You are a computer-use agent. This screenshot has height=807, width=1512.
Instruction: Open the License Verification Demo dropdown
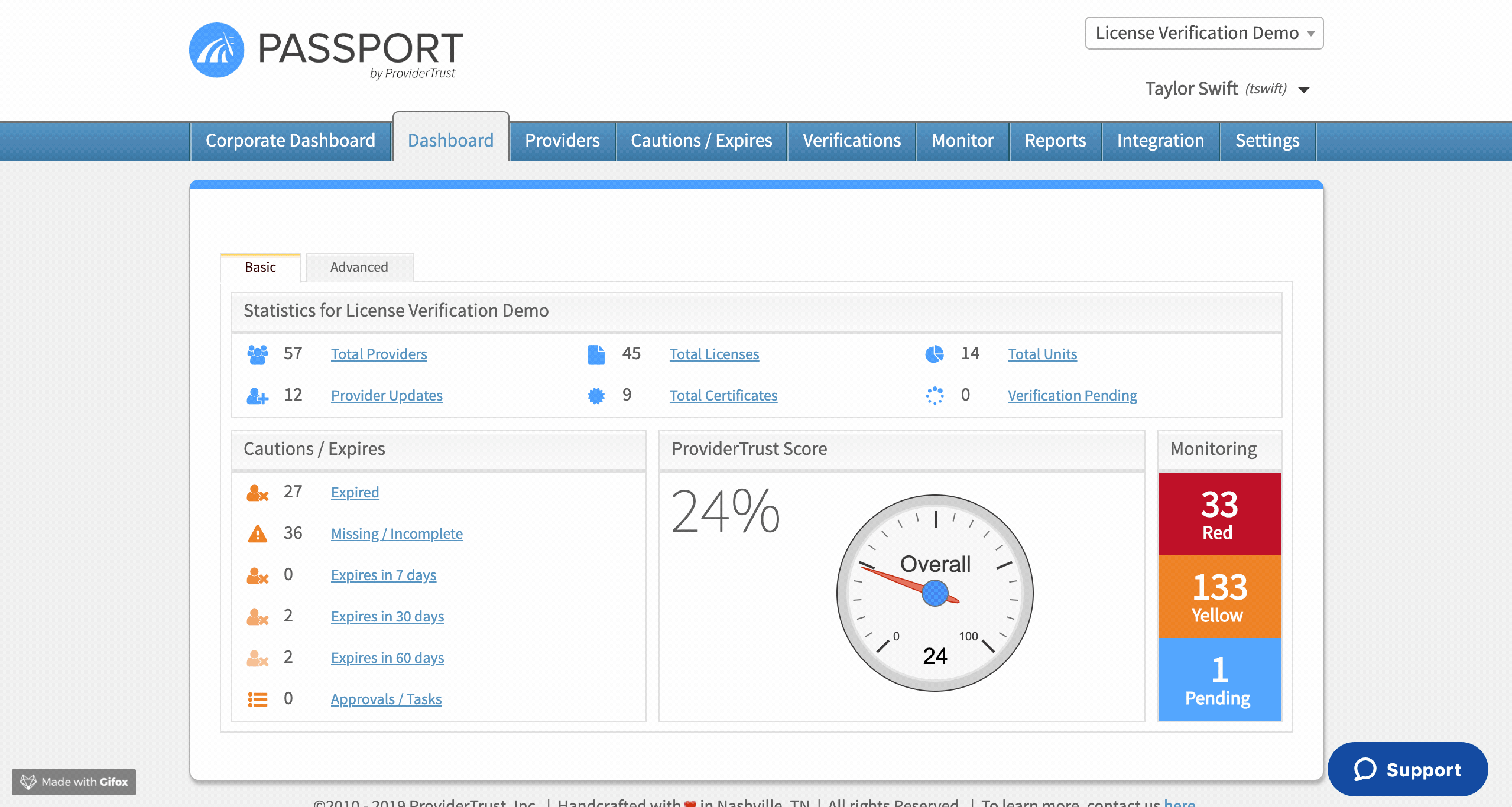pyautogui.click(x=1204, y=33)
